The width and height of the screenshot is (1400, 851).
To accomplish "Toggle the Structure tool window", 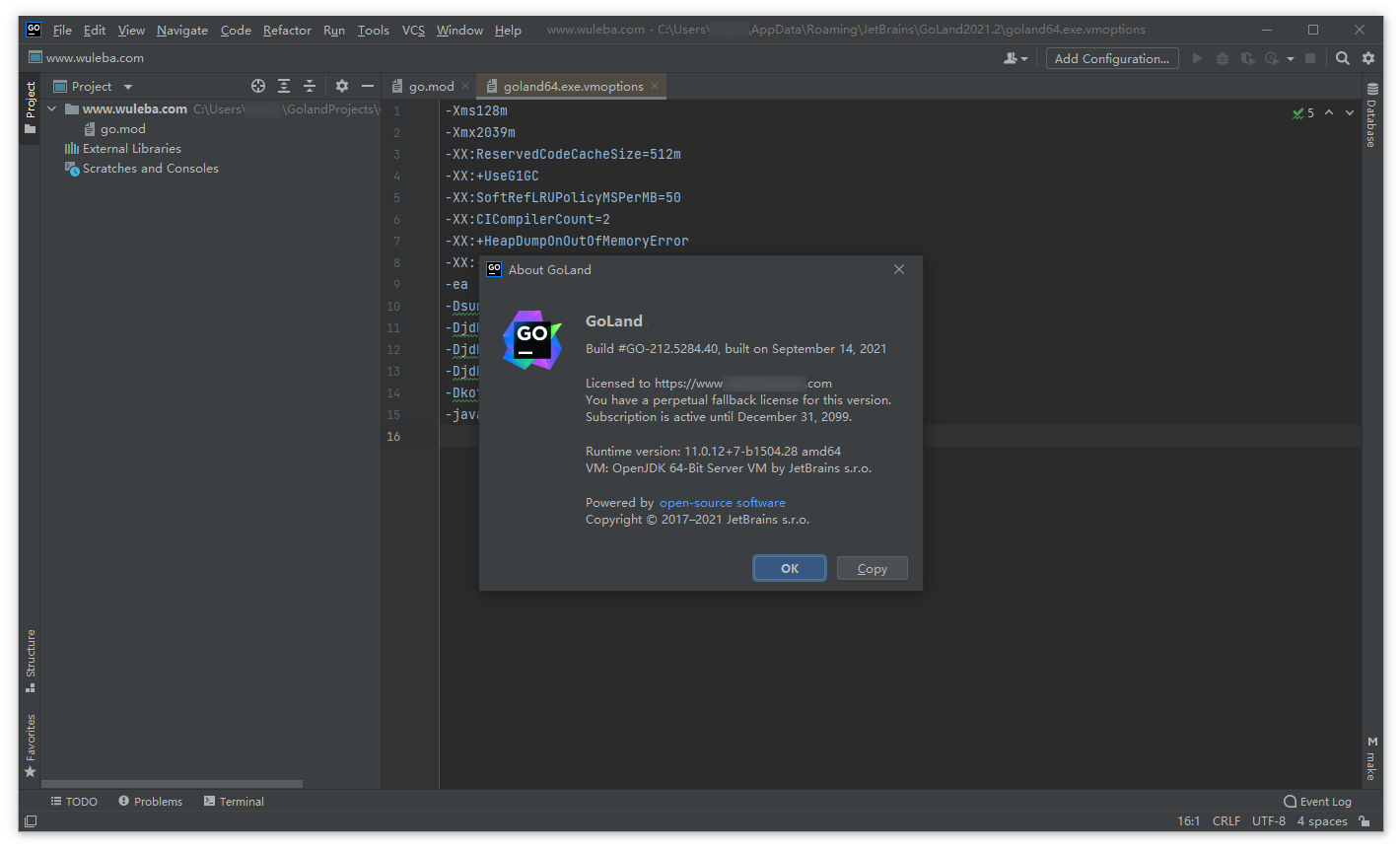I will point(30,660).
